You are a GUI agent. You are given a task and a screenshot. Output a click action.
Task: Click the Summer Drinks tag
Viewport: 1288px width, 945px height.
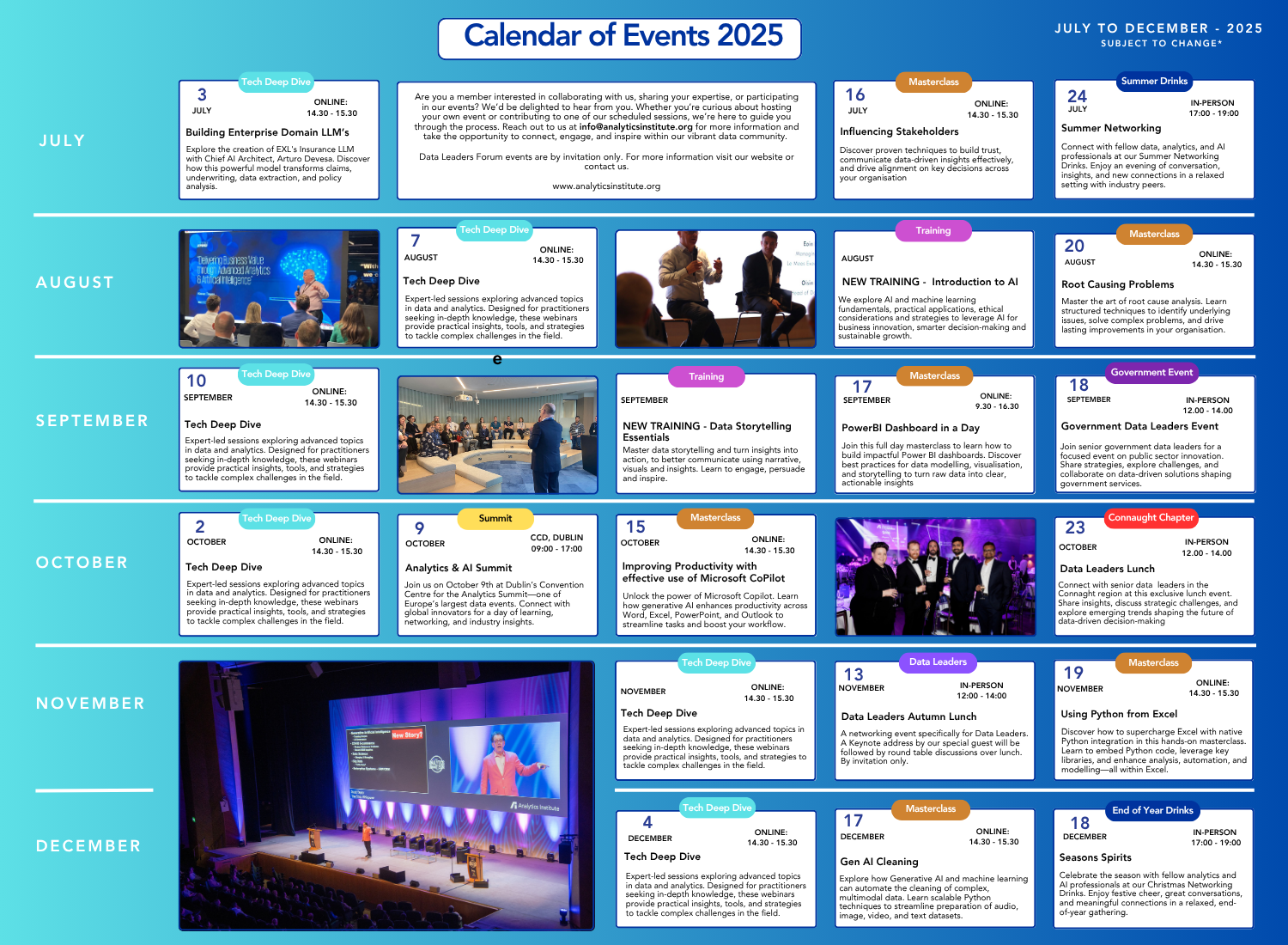pyautogui.click(x=1154, y=82)
